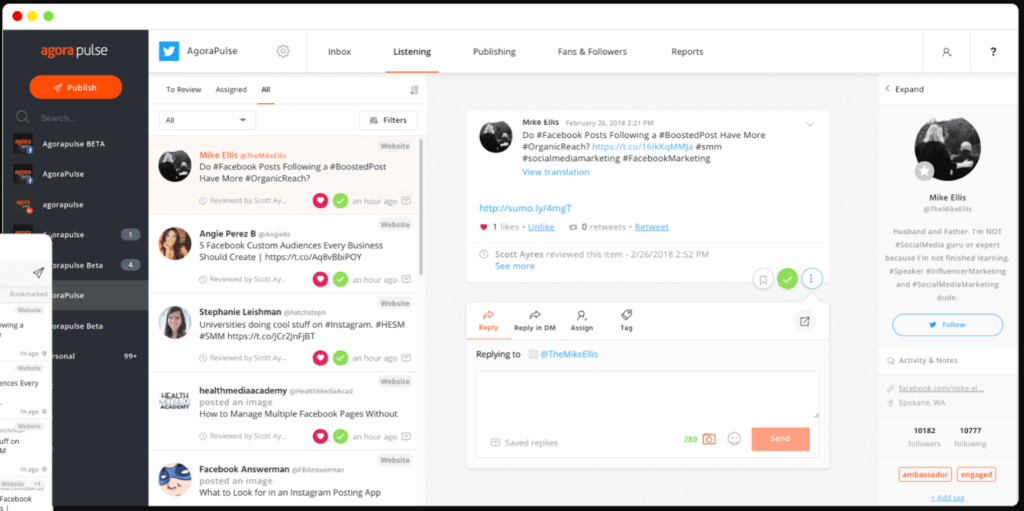Viewport: 1024px width, 511px height.
Task: Open the Saved replies menu
Action: (x=524, y=442)
